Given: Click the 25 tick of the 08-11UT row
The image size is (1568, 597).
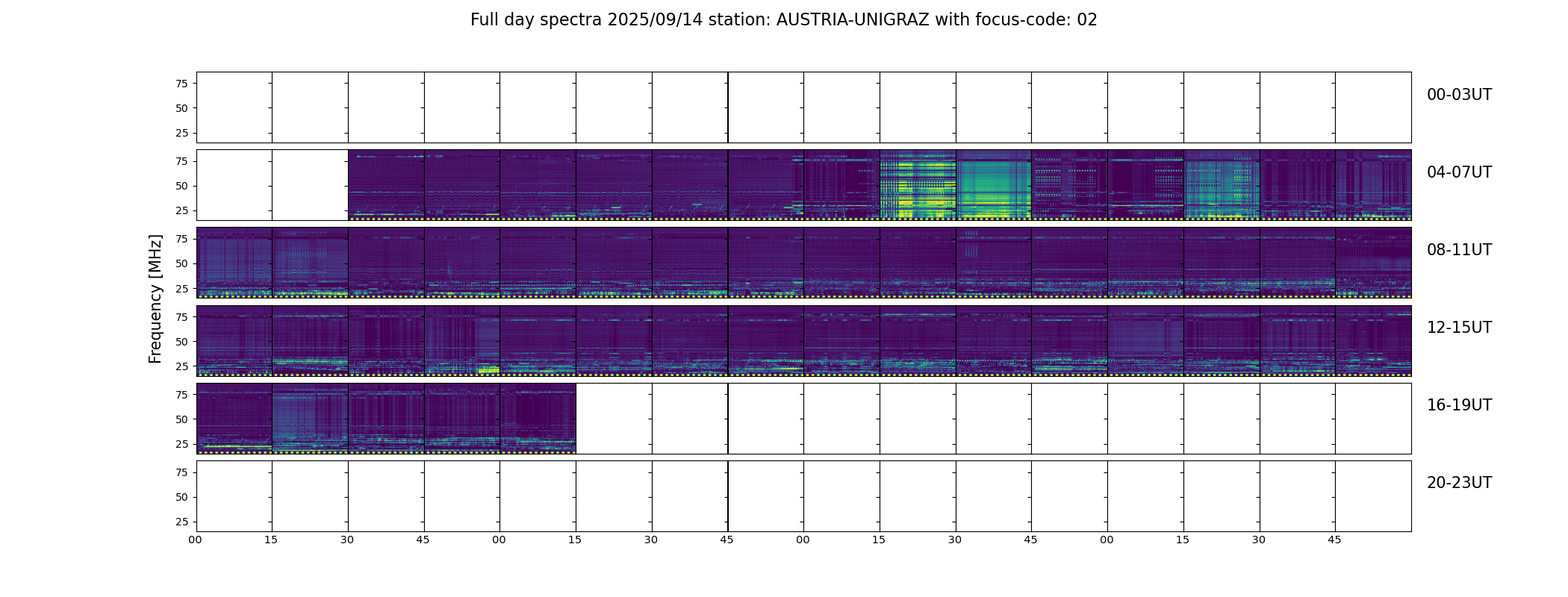Looking at the screenshot, I should pyautogui.click(x=181, y=288).
